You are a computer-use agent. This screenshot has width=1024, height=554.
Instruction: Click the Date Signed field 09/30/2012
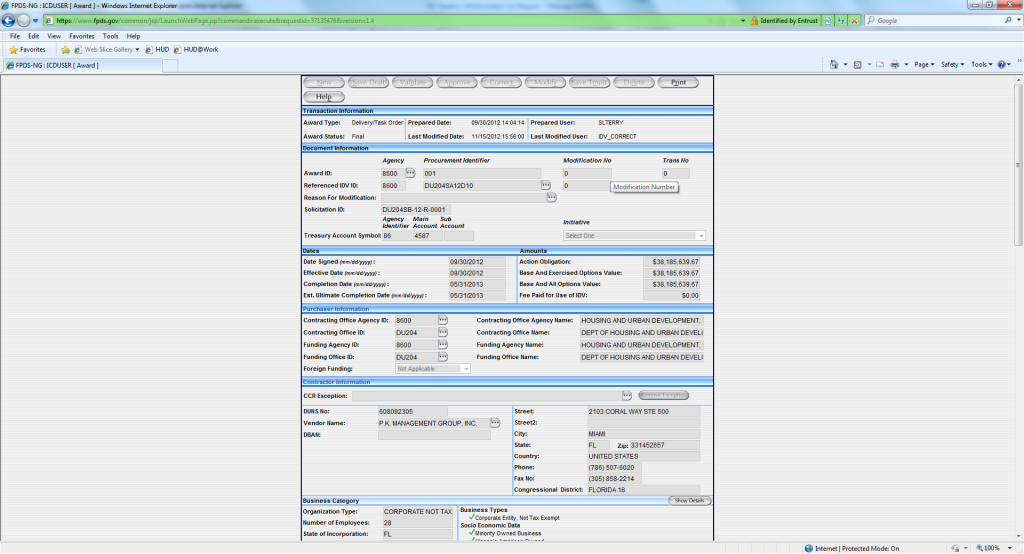click(477, 262)
